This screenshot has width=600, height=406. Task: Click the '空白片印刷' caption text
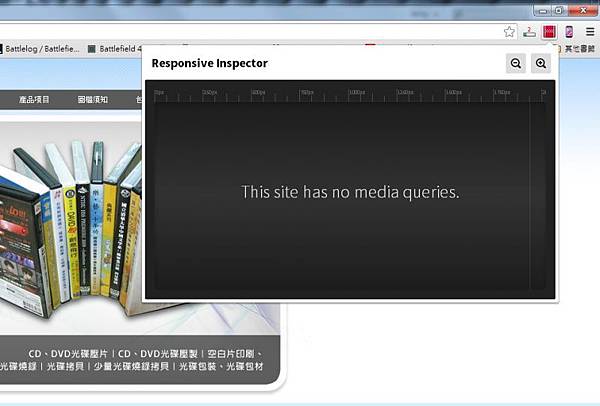click(231, 354)
